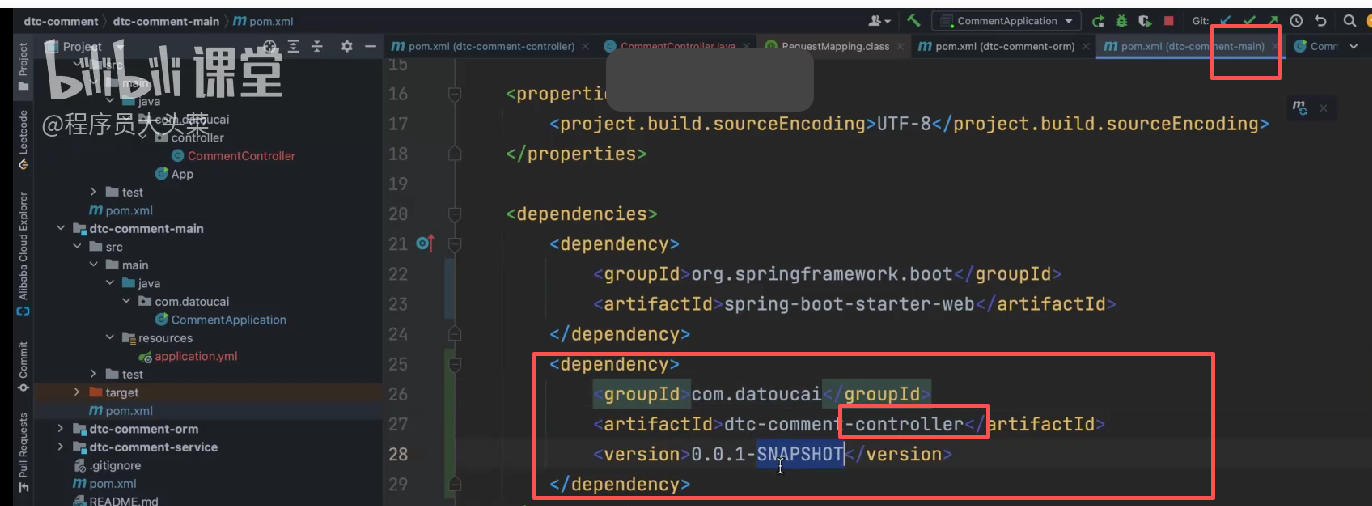The height and width of the screenshot is (506, 1372).
Task: Select App class in project tree
Action: [174, 174]
